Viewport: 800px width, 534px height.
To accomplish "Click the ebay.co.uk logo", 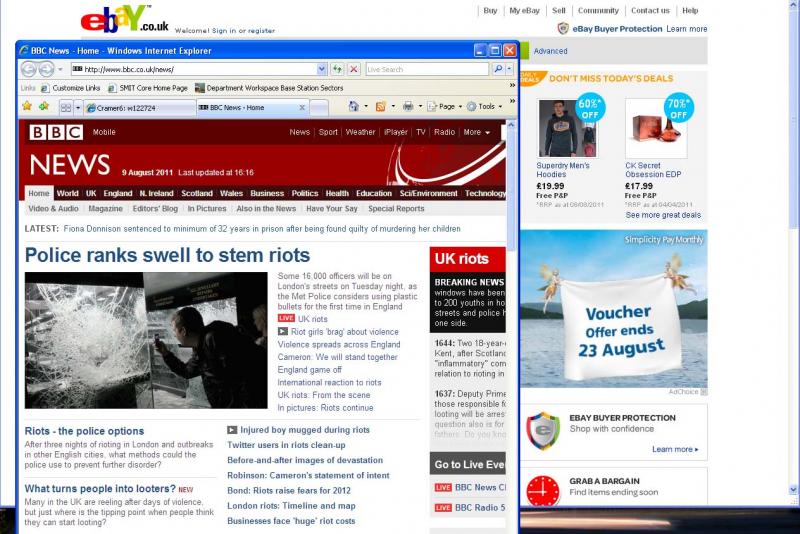I will point(124,19).
